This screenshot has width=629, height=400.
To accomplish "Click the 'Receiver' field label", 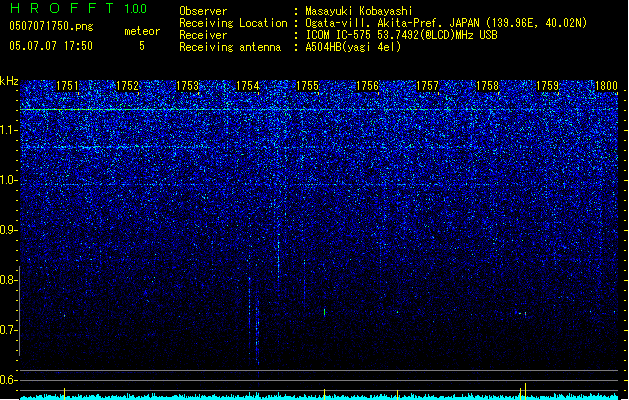I will (203, 35).
